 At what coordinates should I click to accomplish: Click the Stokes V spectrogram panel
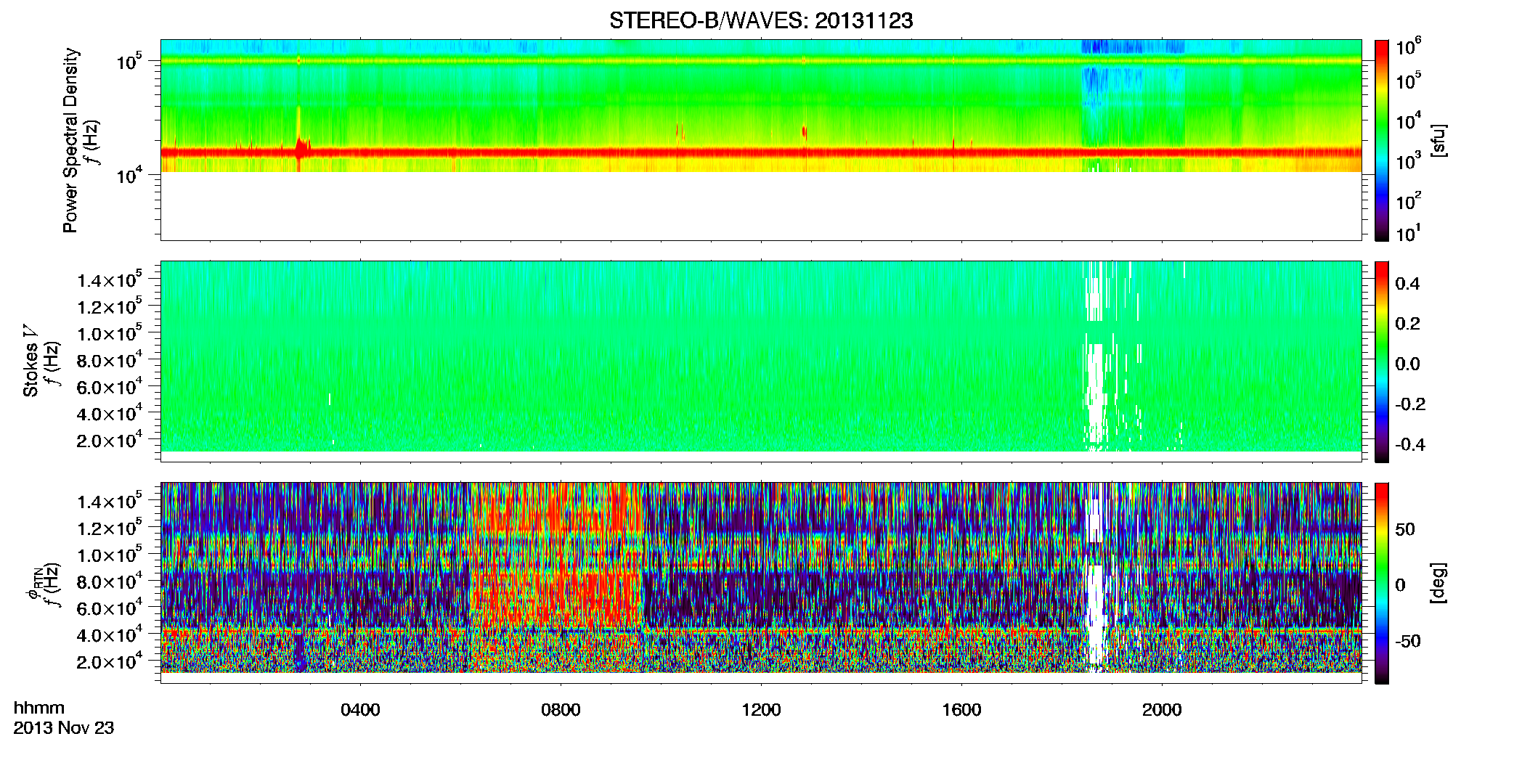[761, 362]
